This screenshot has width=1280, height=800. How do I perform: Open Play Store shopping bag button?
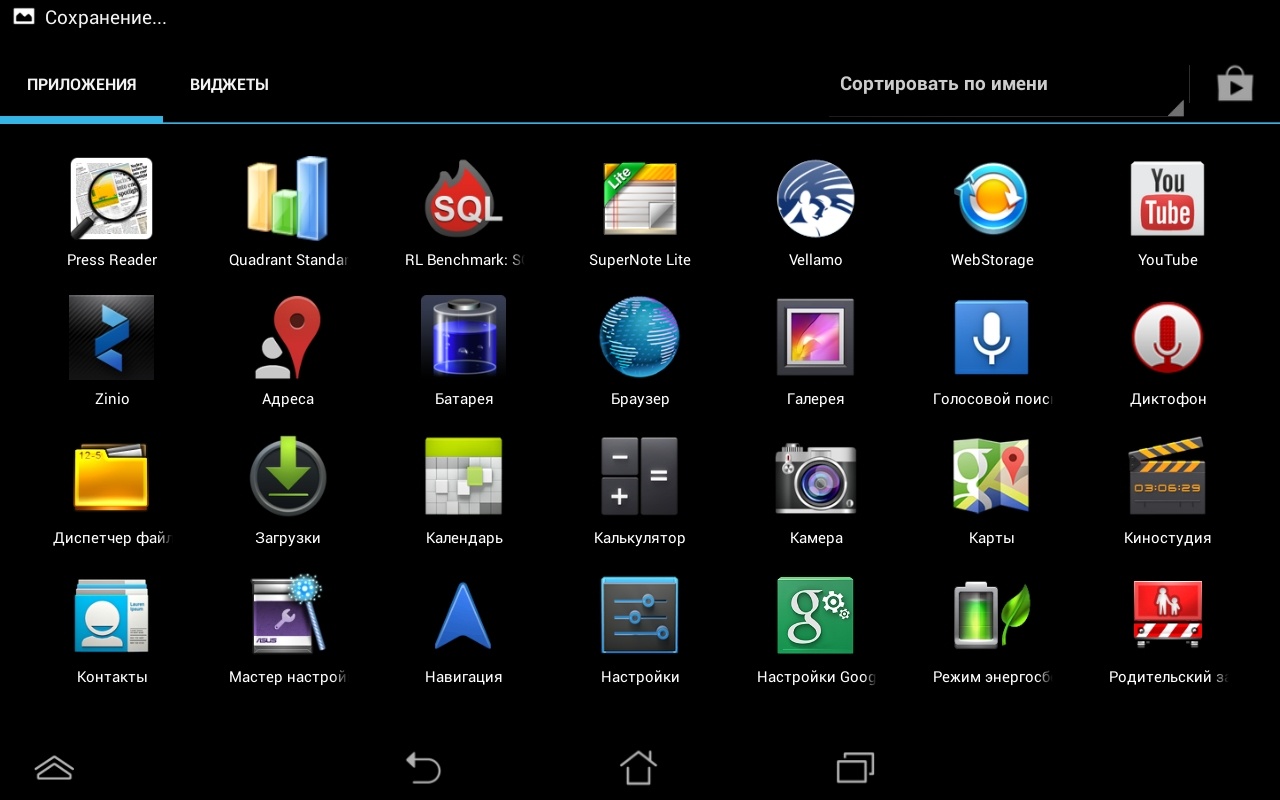coord(1235,85)
